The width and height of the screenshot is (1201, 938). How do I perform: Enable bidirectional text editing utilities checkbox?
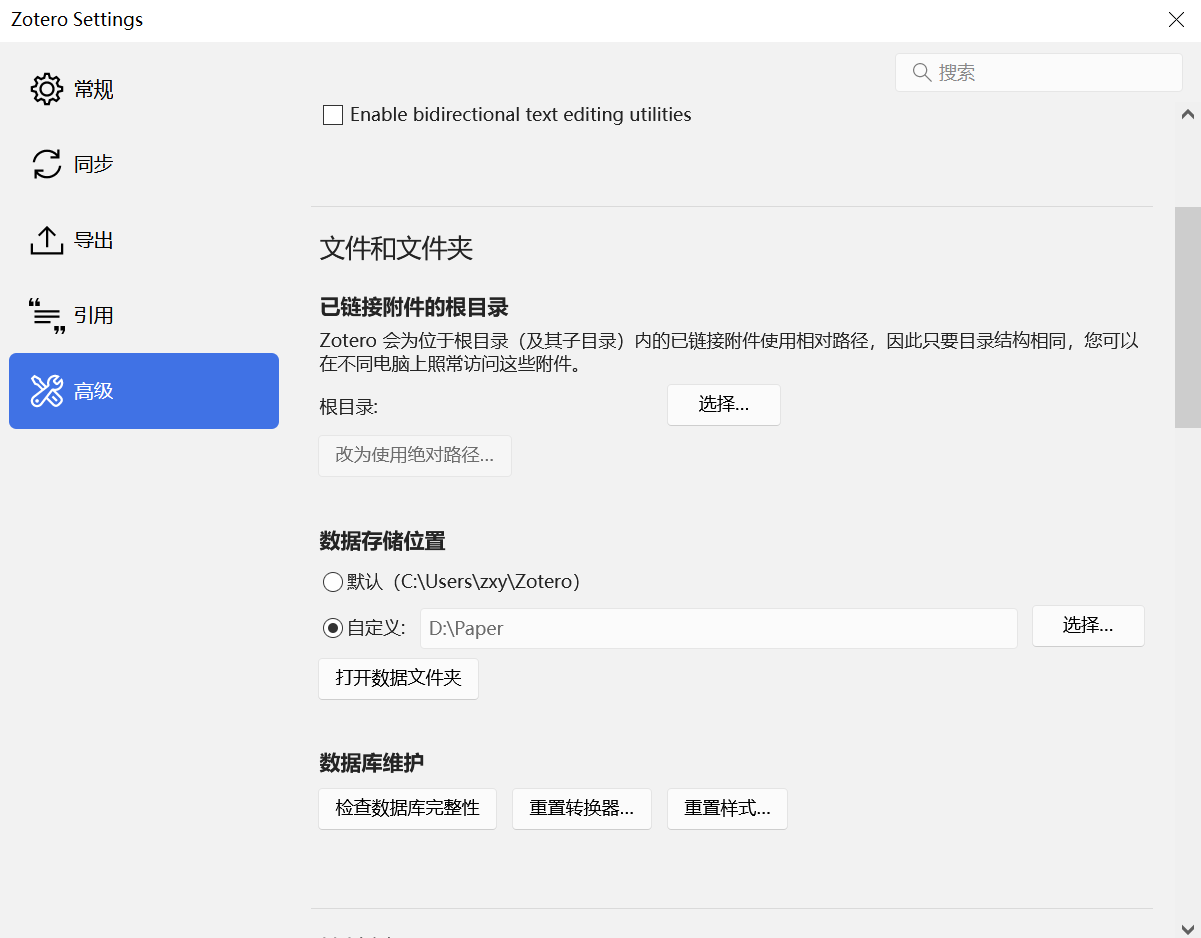[x=333, y=115]
